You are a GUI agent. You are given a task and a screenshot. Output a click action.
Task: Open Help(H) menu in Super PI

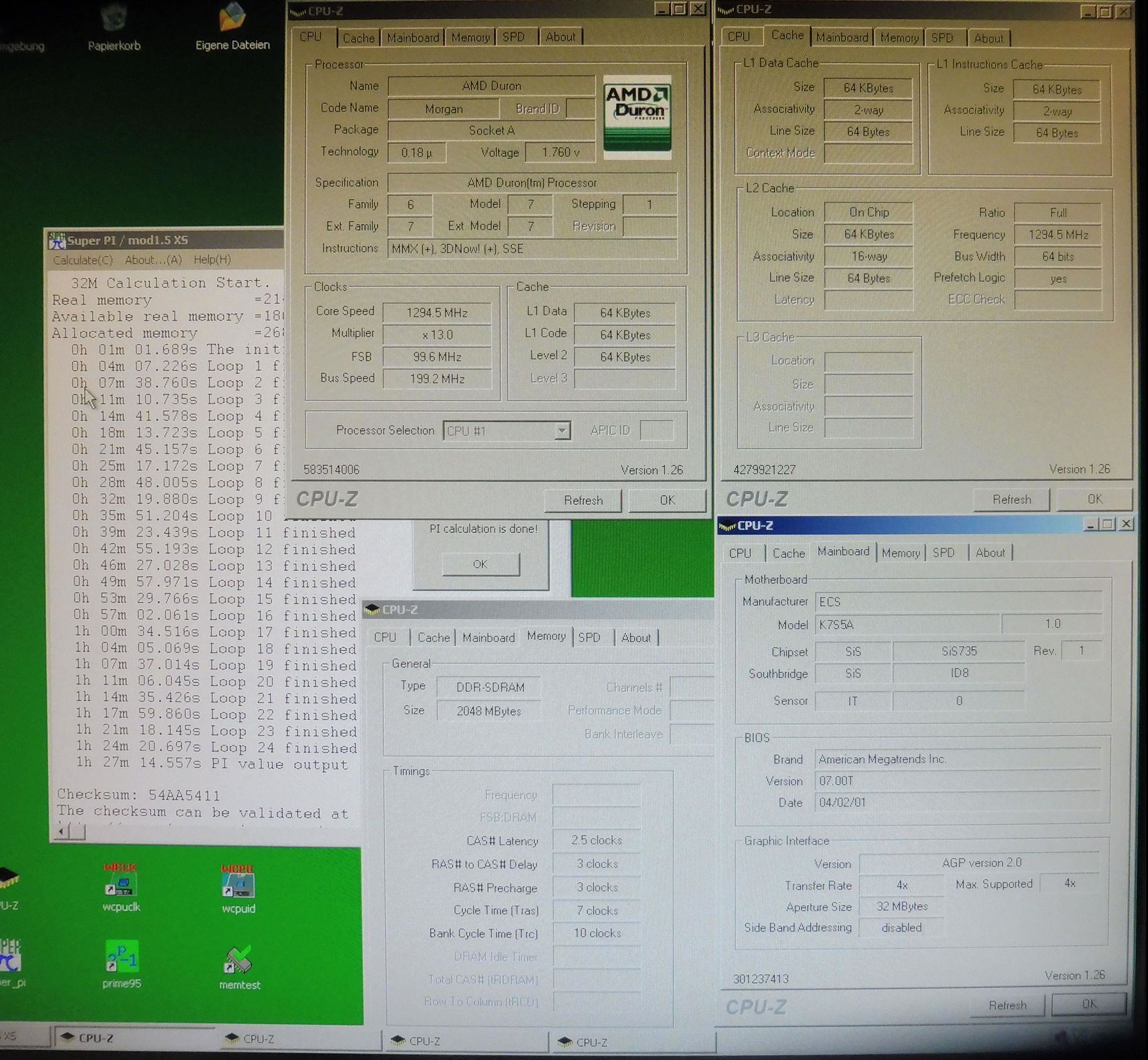212,260
